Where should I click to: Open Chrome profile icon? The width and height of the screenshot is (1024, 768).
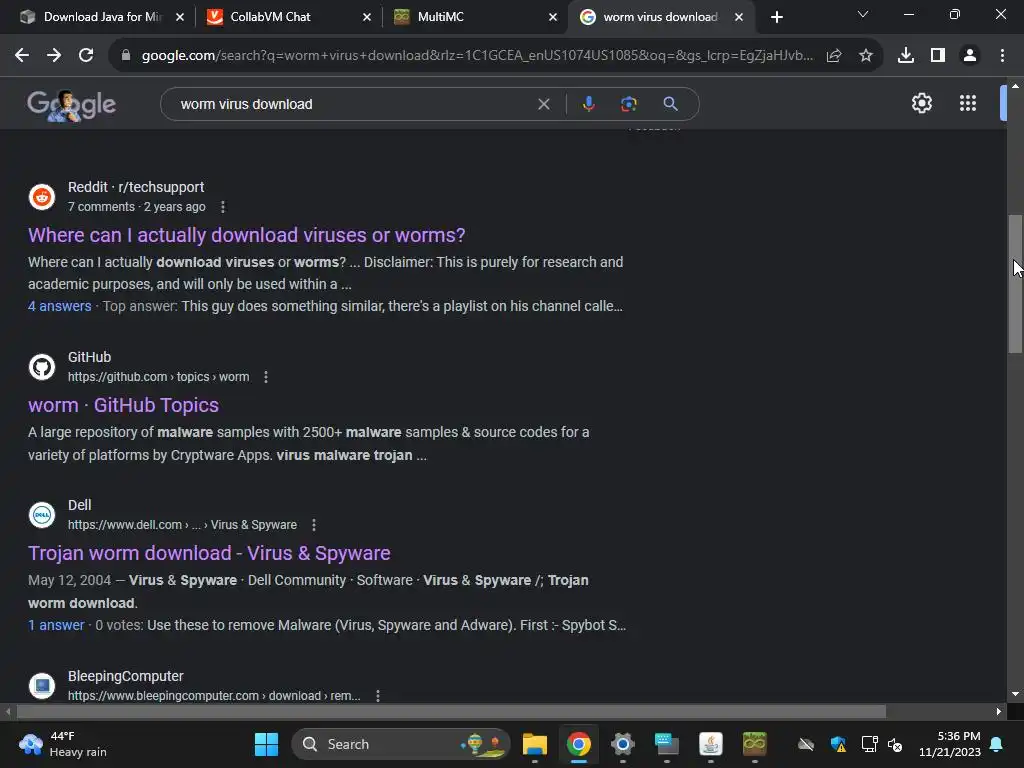pos(970,56)
